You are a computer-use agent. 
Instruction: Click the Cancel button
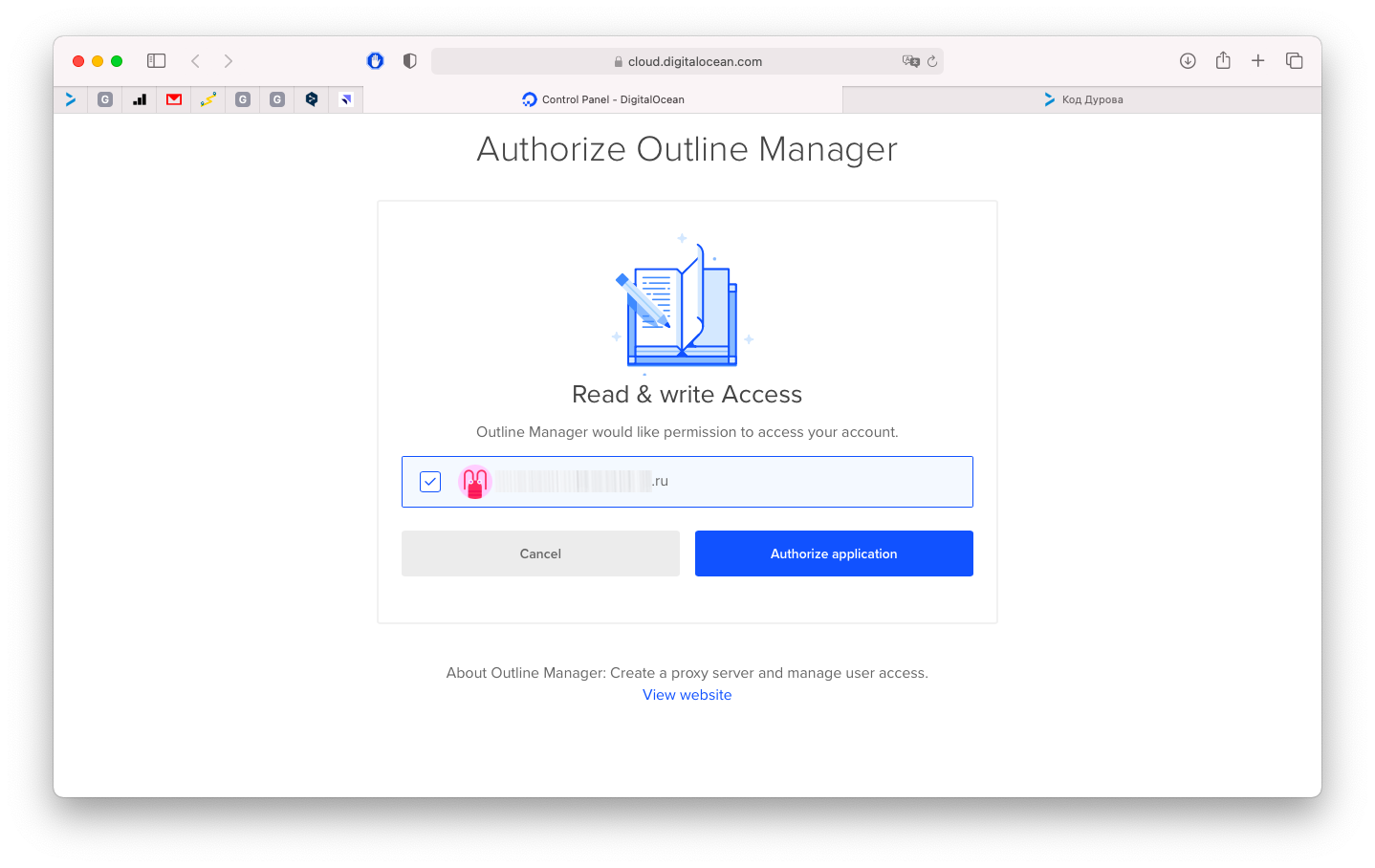[x=540, y=553]
